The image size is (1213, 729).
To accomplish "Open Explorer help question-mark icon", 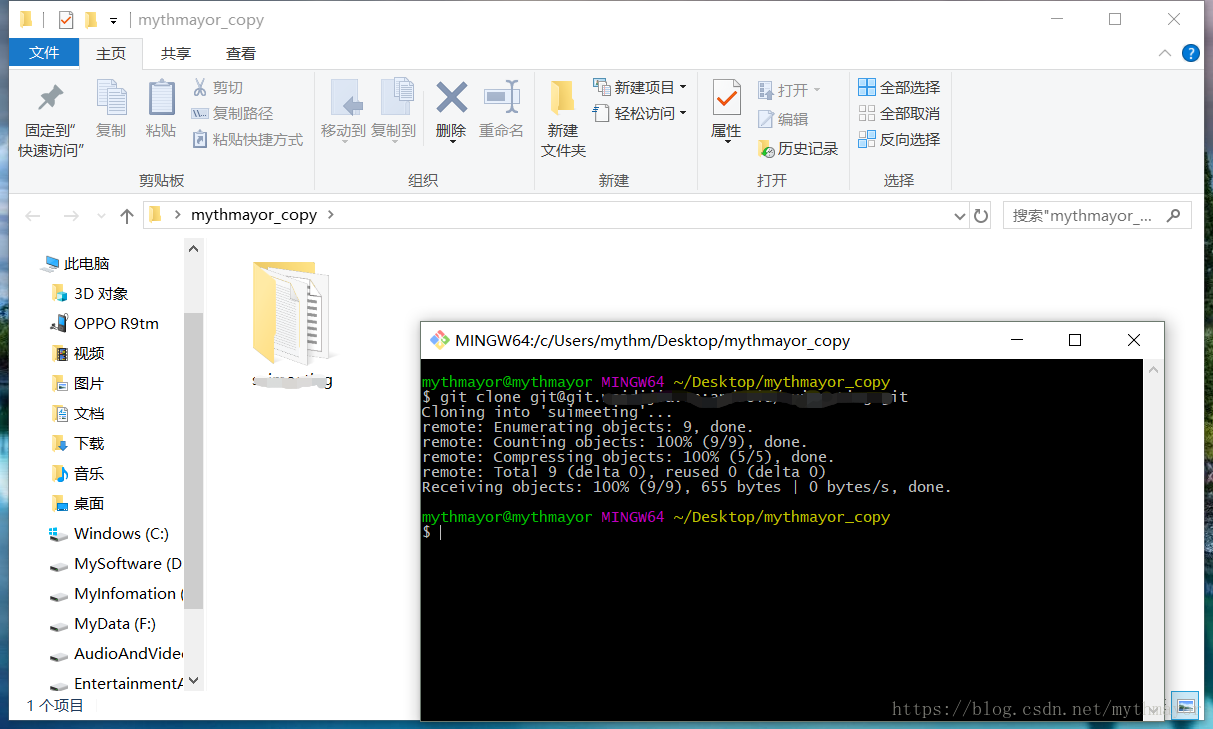I will [x=1190, y=54].
